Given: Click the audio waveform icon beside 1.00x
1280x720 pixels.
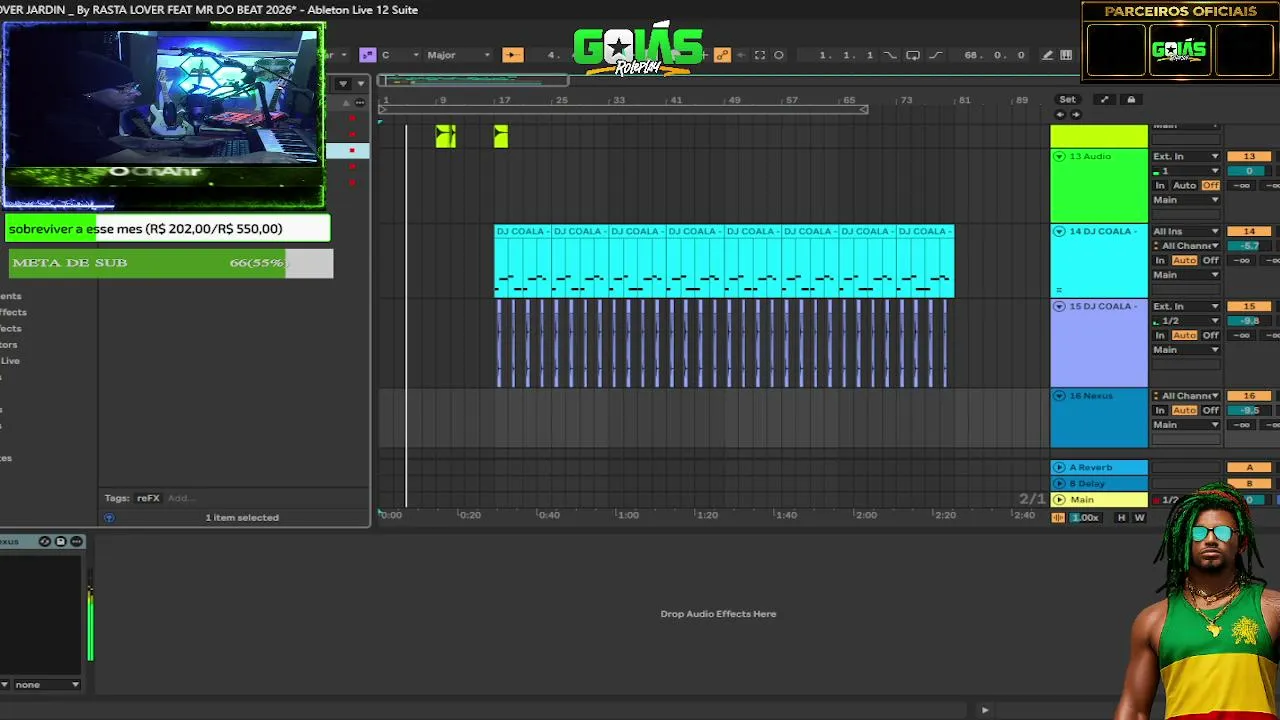Looking at the screenshot, I should coord(1058,518).
